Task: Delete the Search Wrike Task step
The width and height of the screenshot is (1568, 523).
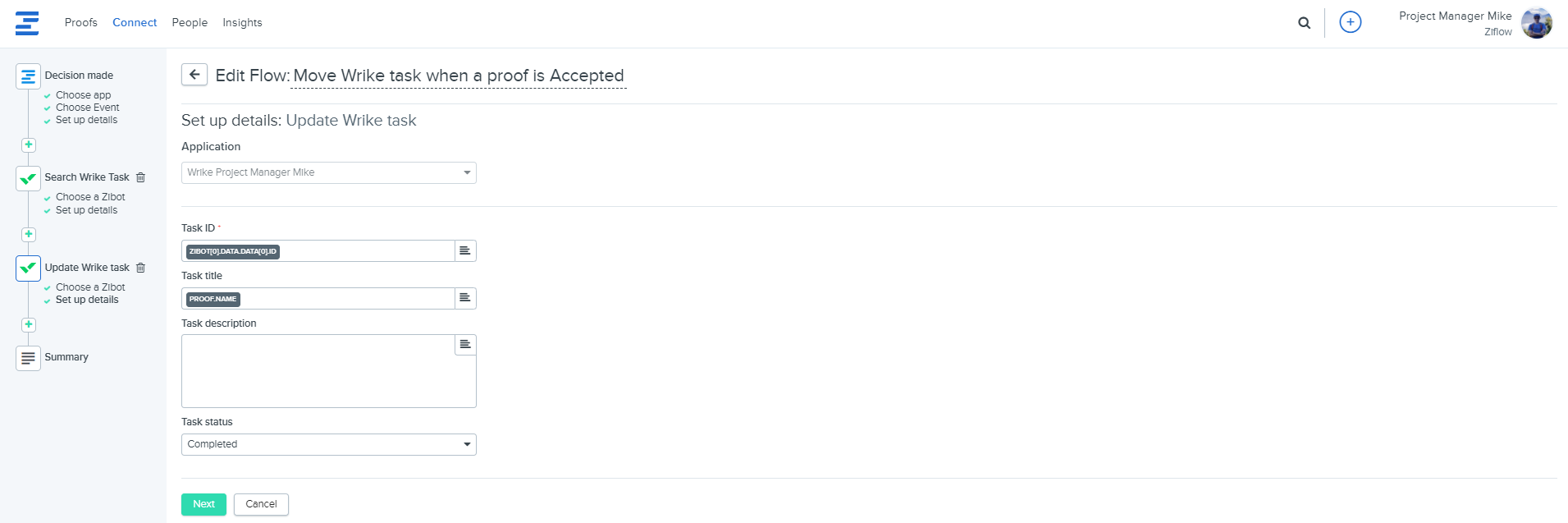Action: (x=141, y=177)
